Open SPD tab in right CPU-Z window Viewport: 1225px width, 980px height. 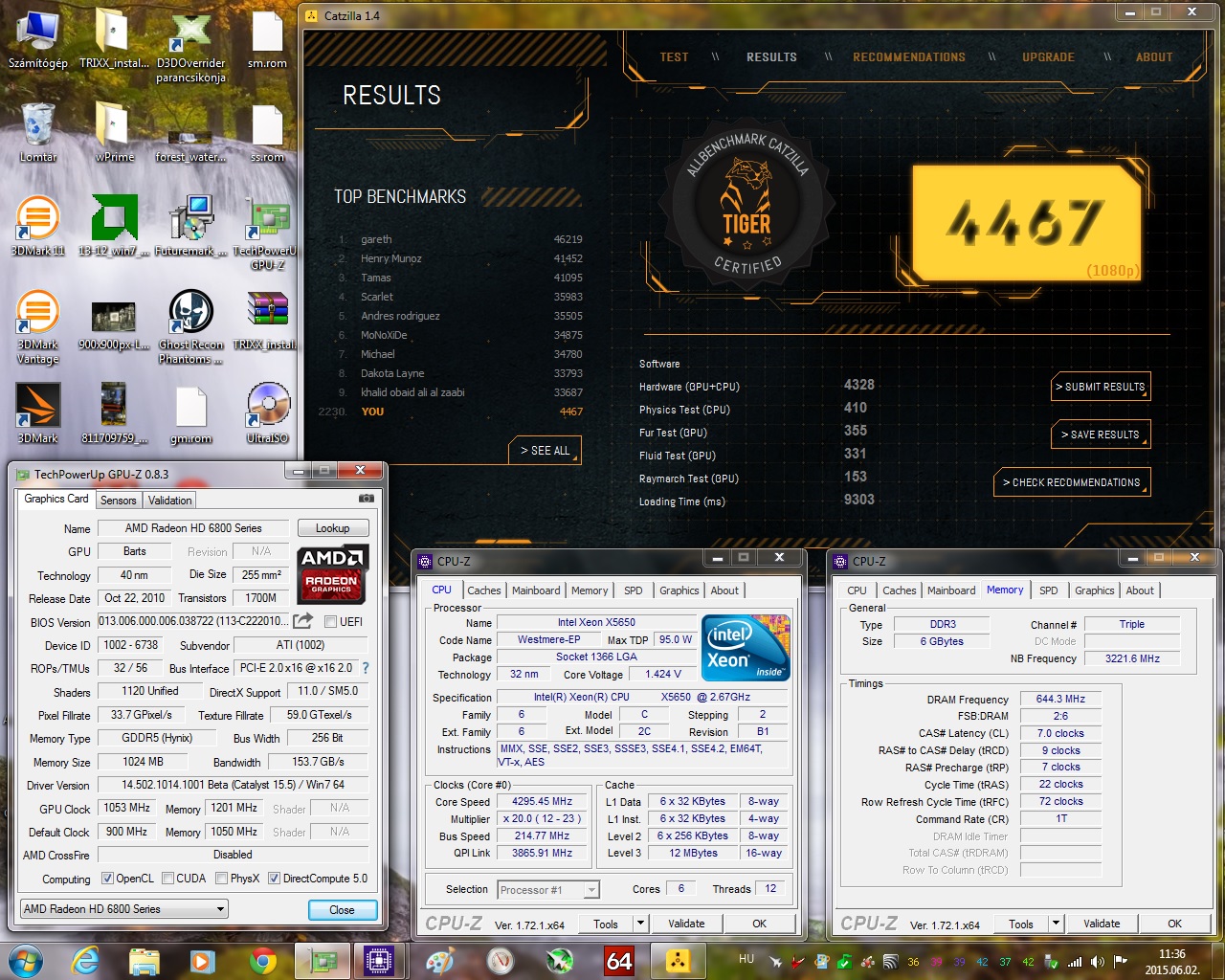click(x=1049, y=590)
